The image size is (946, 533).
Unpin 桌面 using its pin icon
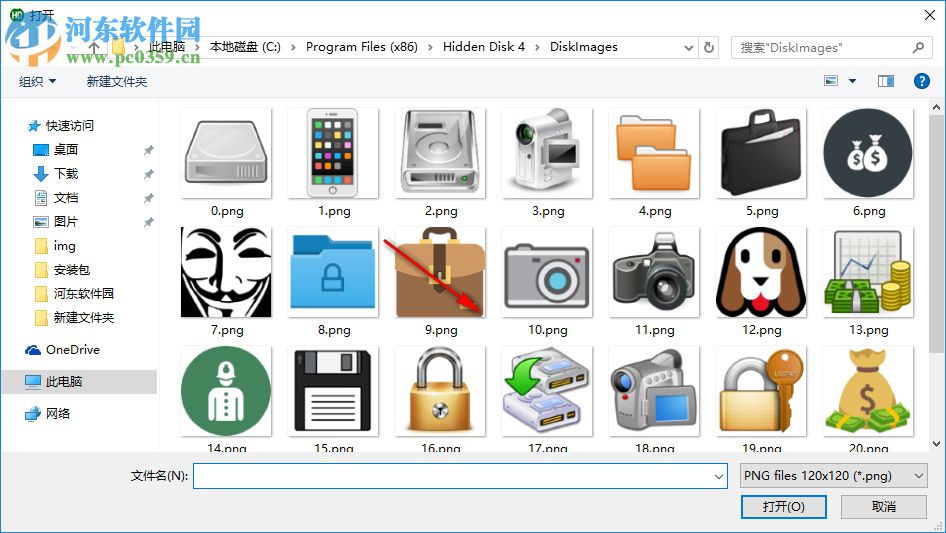[148, 150]
